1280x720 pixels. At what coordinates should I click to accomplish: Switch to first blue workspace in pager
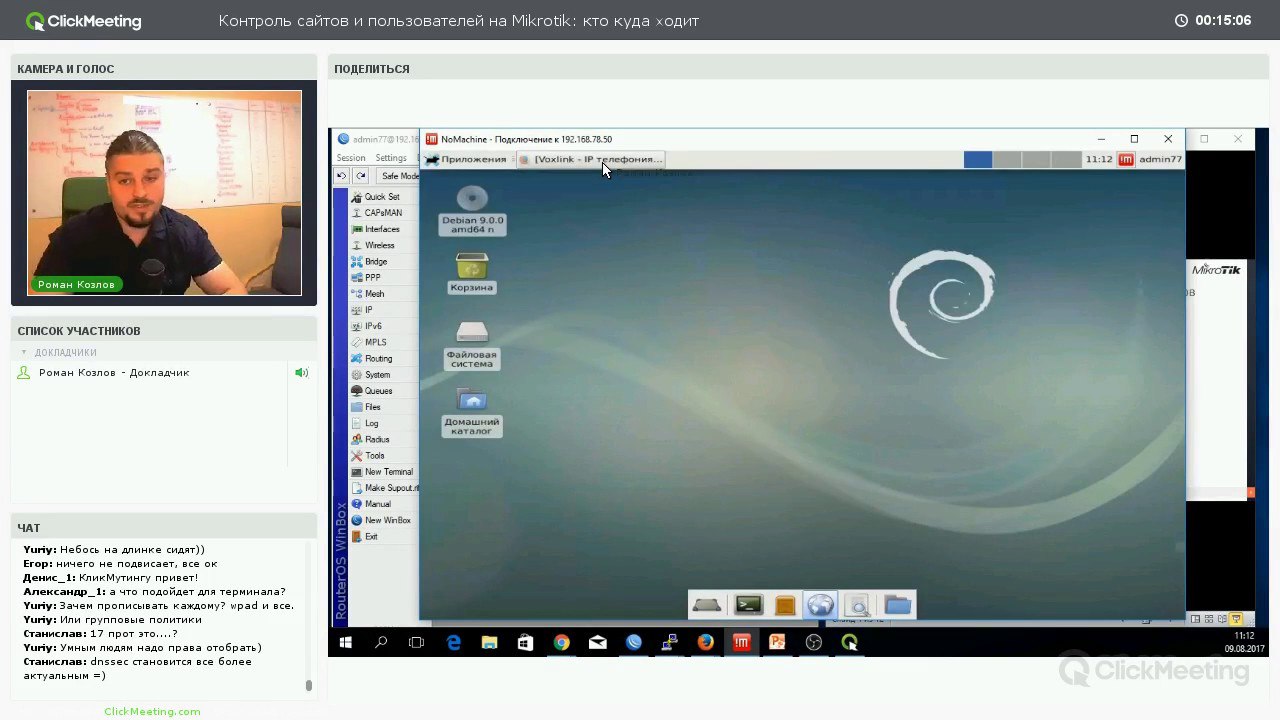coord(978,159)
